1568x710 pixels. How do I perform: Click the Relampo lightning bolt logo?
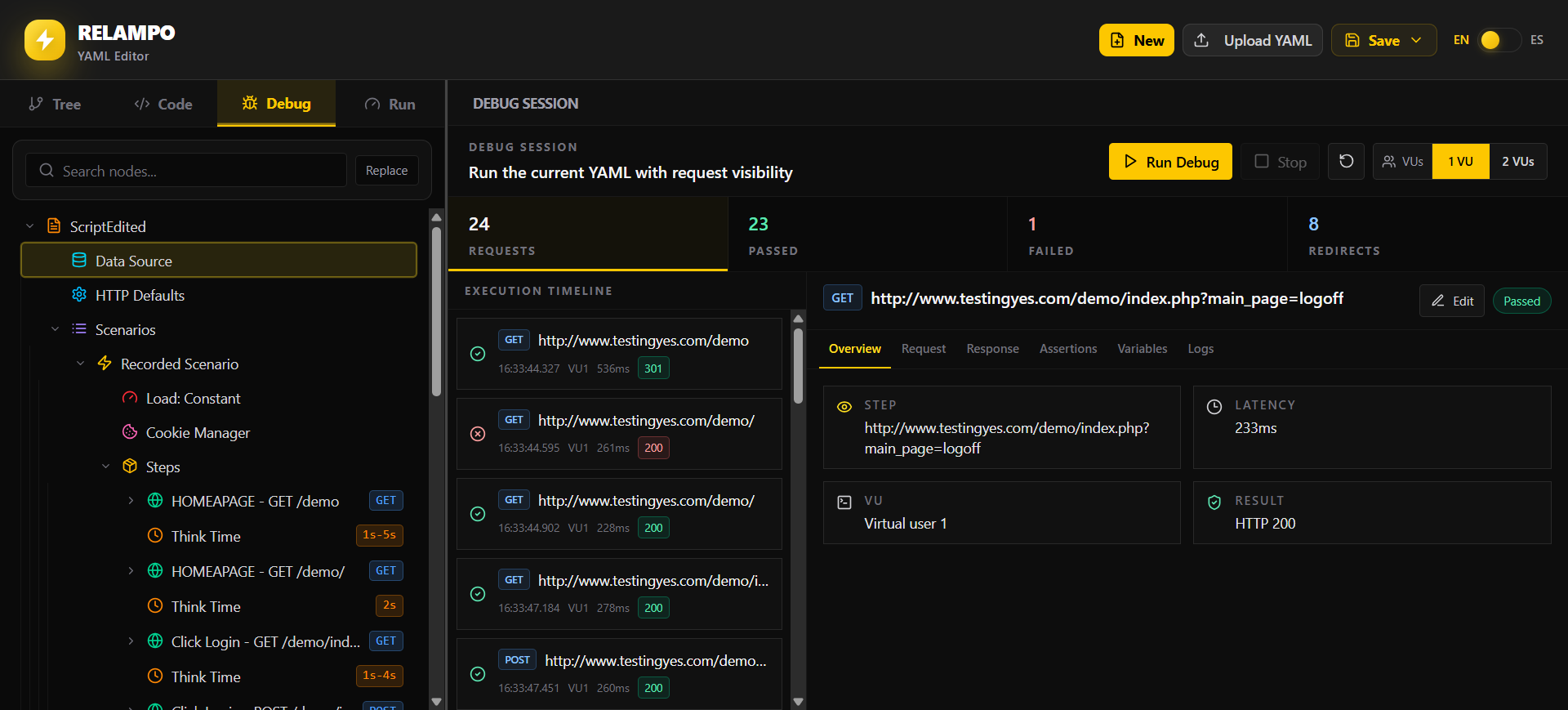45,40
